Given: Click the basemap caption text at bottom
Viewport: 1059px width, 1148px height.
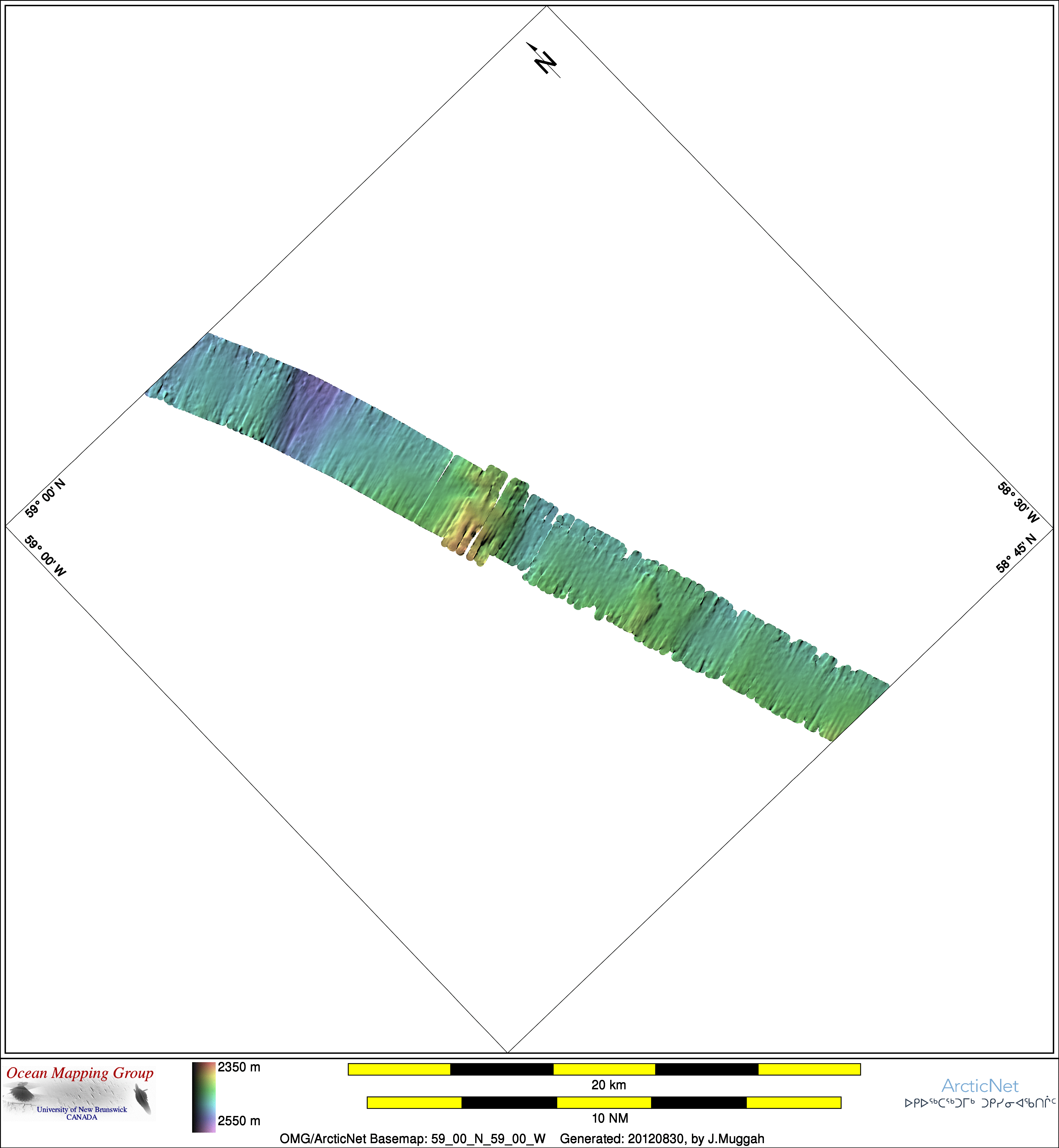Looking at the screenshot, I should (x=522, y=1139).
